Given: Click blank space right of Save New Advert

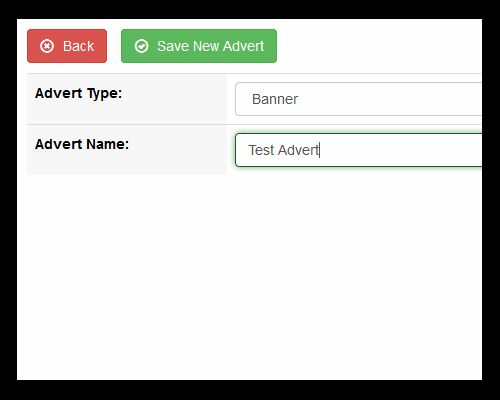Looking at the screenshot, I should tap(379, 46).
